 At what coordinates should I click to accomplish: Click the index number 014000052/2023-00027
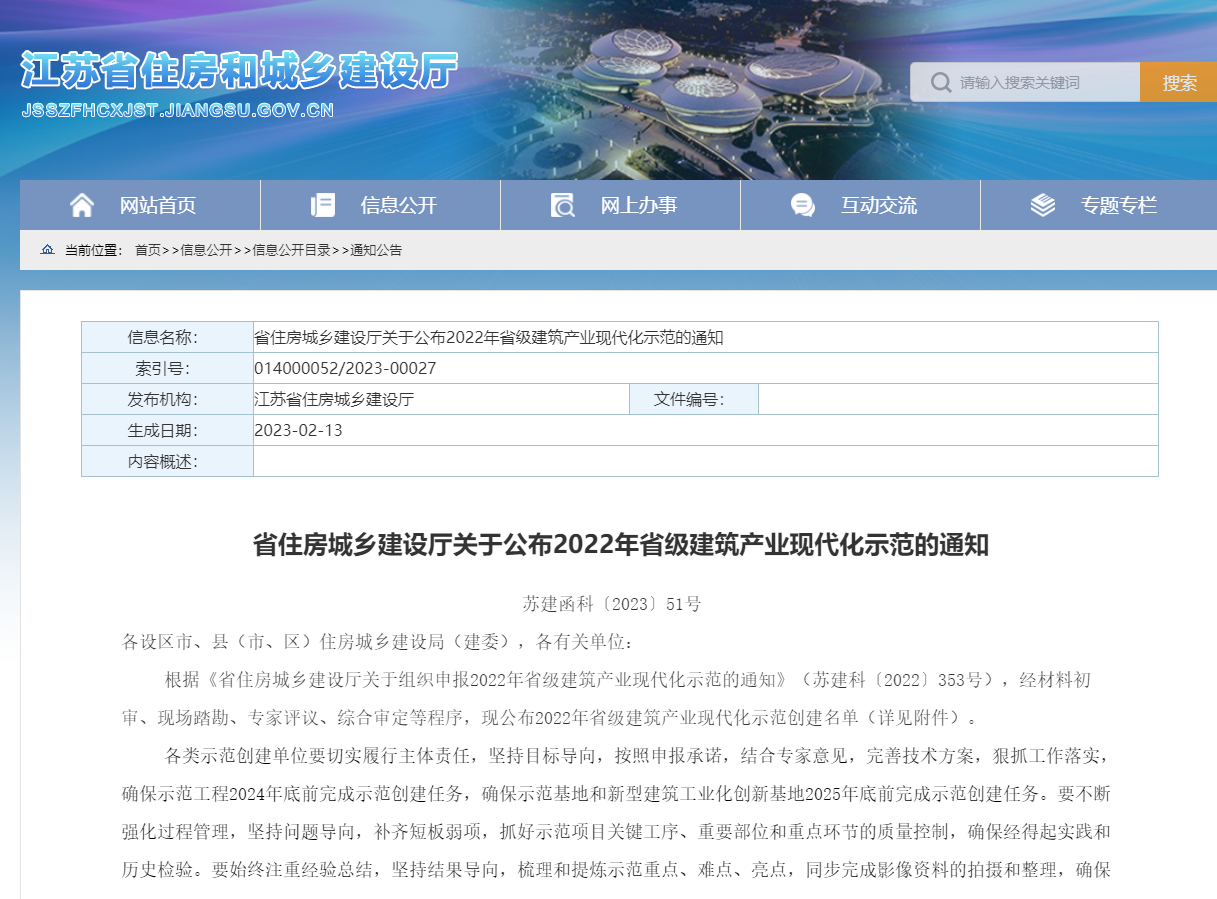click(345, 368)
